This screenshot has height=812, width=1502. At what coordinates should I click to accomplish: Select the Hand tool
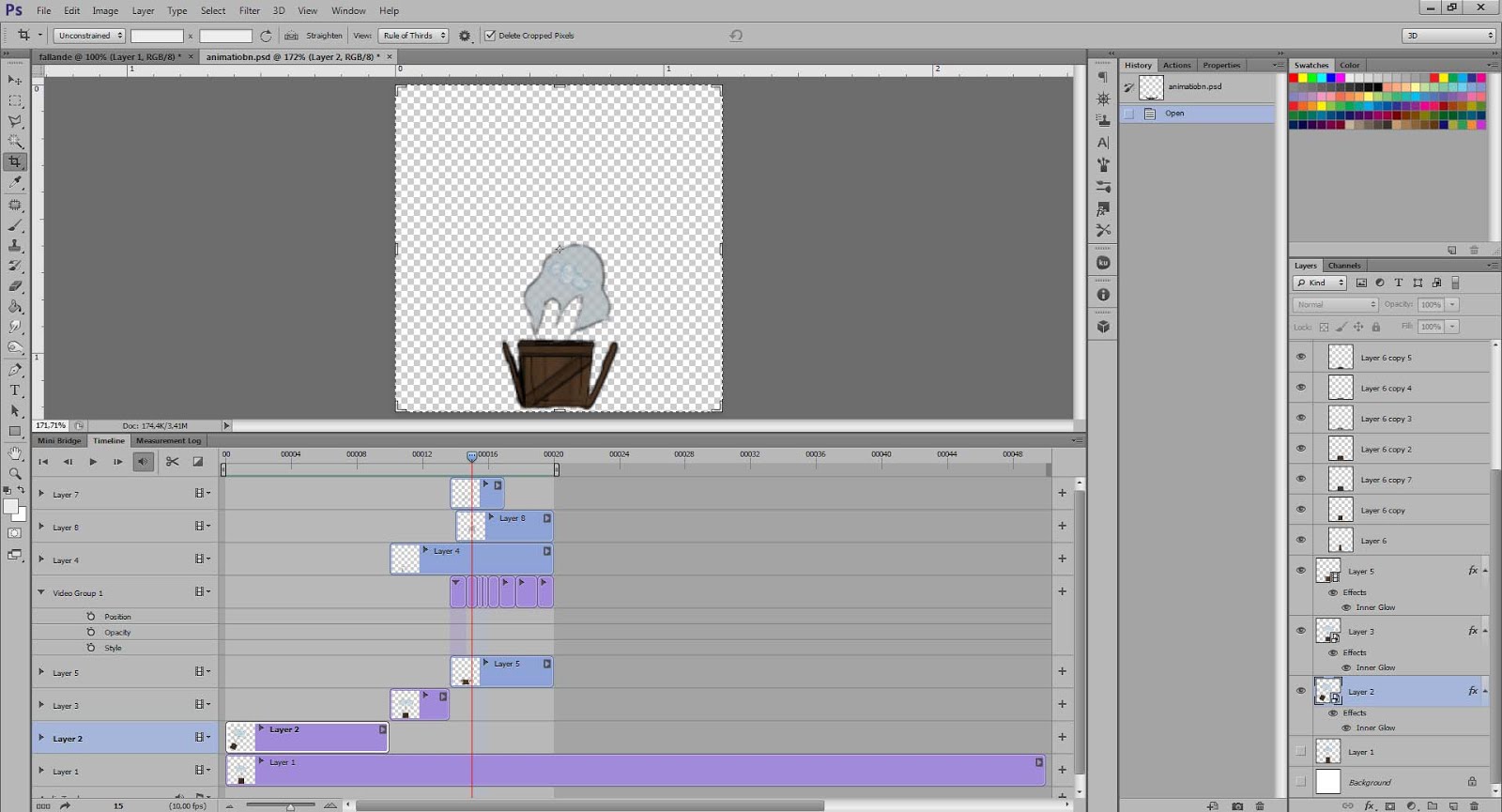point(15,452)
